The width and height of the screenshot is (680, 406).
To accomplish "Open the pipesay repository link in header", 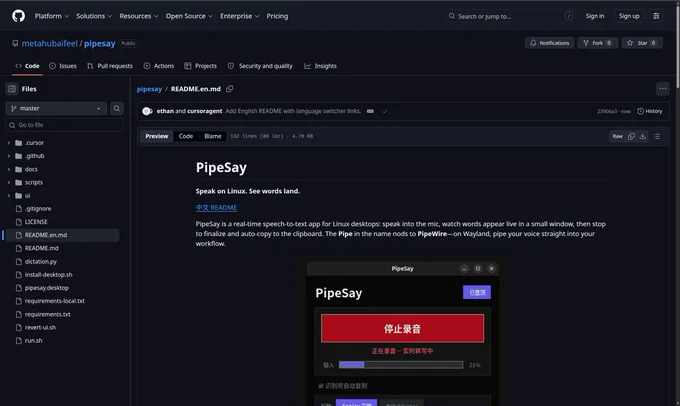I will pos(100,43).
